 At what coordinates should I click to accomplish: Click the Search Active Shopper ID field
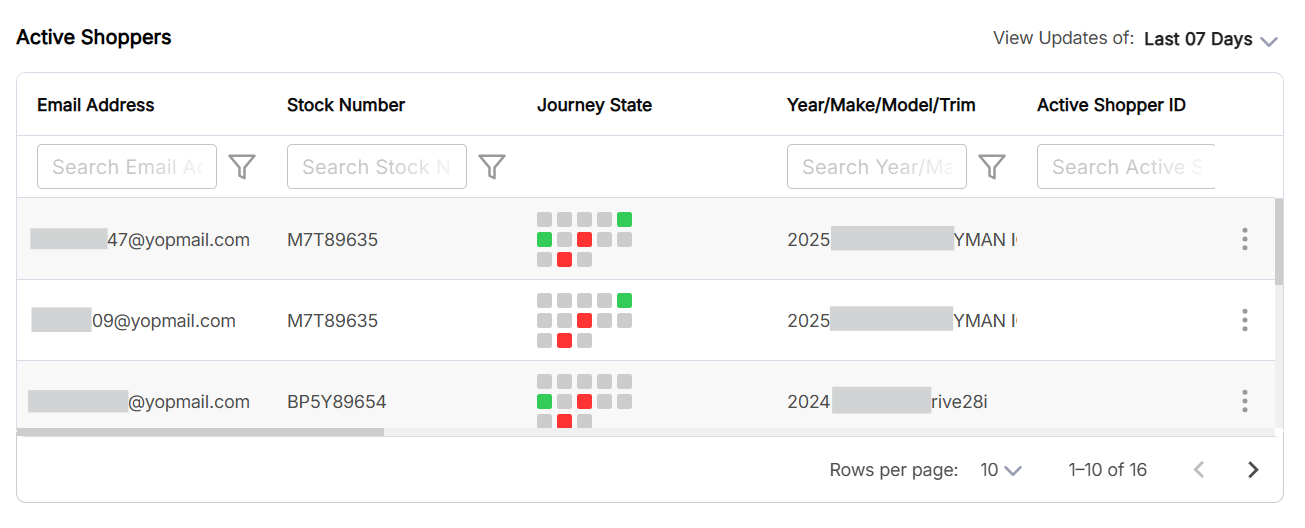coord(1126,167)
